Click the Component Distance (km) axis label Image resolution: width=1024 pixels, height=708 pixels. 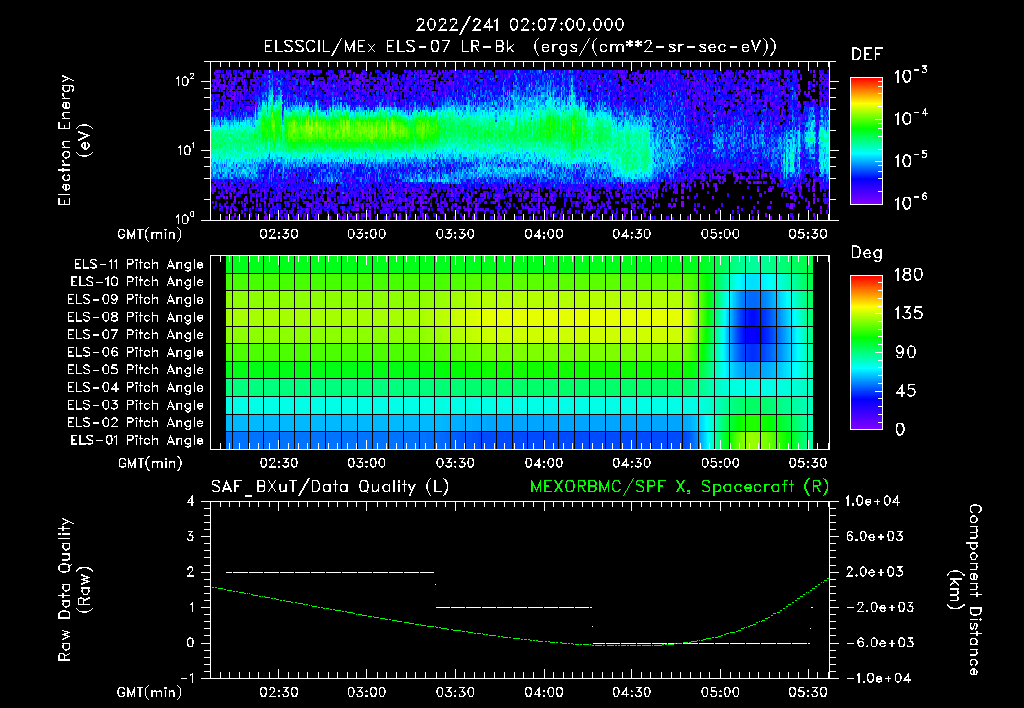point(964,590)
